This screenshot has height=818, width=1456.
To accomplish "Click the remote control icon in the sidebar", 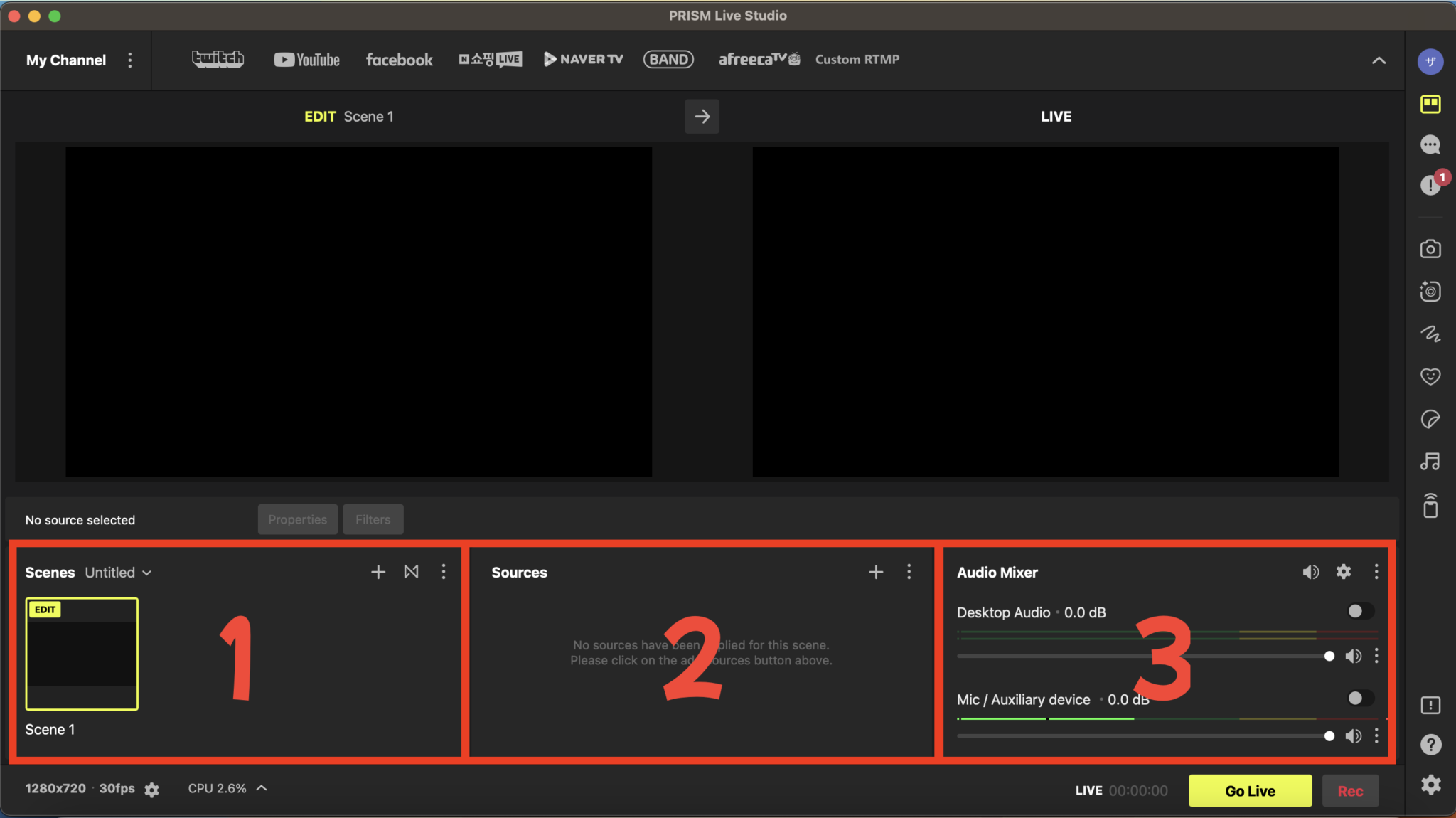I will pos(1430,506).
